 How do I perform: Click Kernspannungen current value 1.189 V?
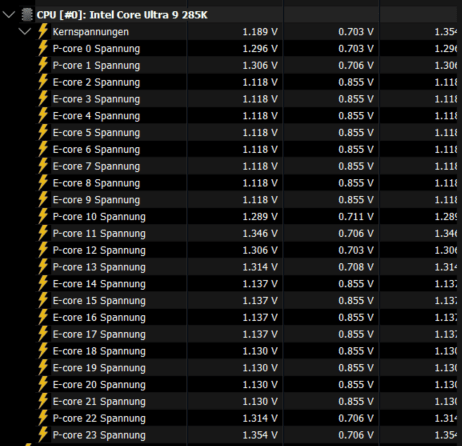coord(260,32)
